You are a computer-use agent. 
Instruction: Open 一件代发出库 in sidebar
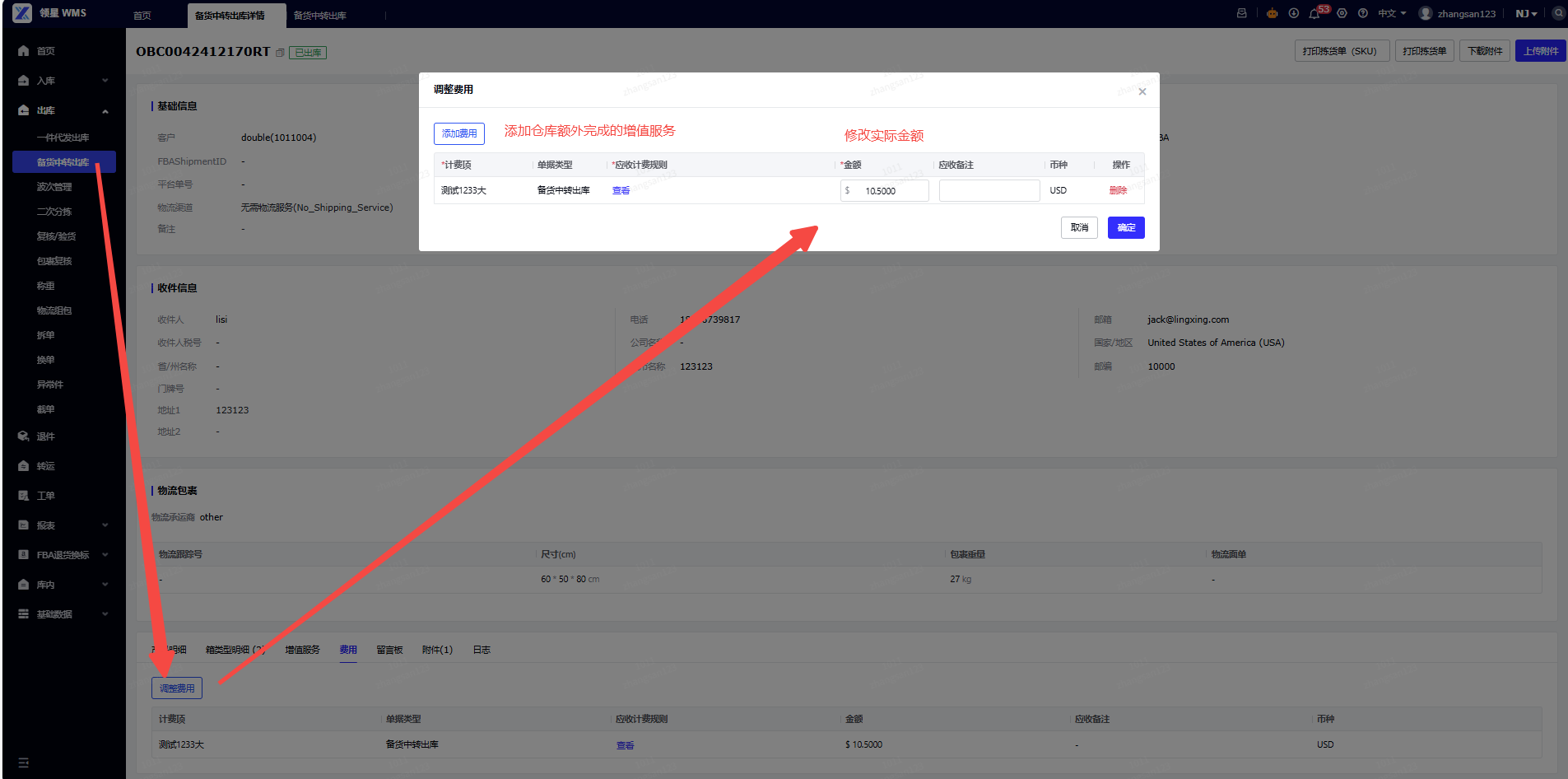[x=63, y=138]
